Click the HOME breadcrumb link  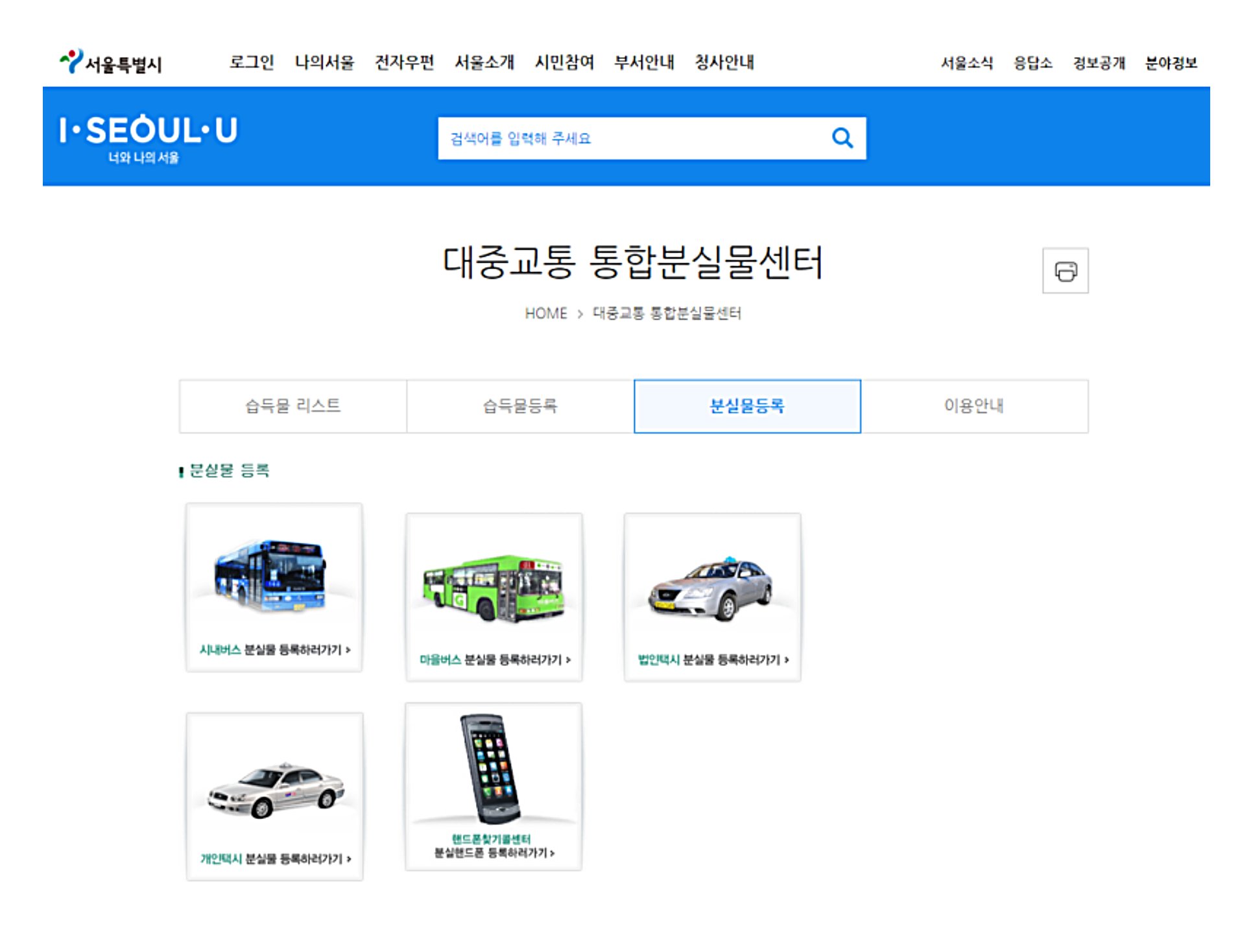(x=545, y=313)
